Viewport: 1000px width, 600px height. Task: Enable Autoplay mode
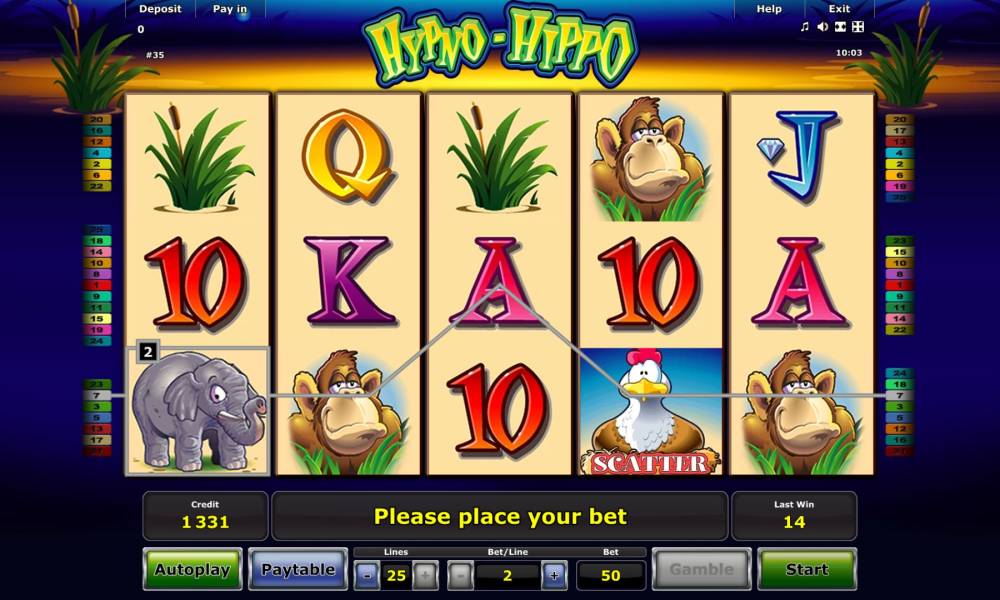pyautogui.click(x=193, y=569)
